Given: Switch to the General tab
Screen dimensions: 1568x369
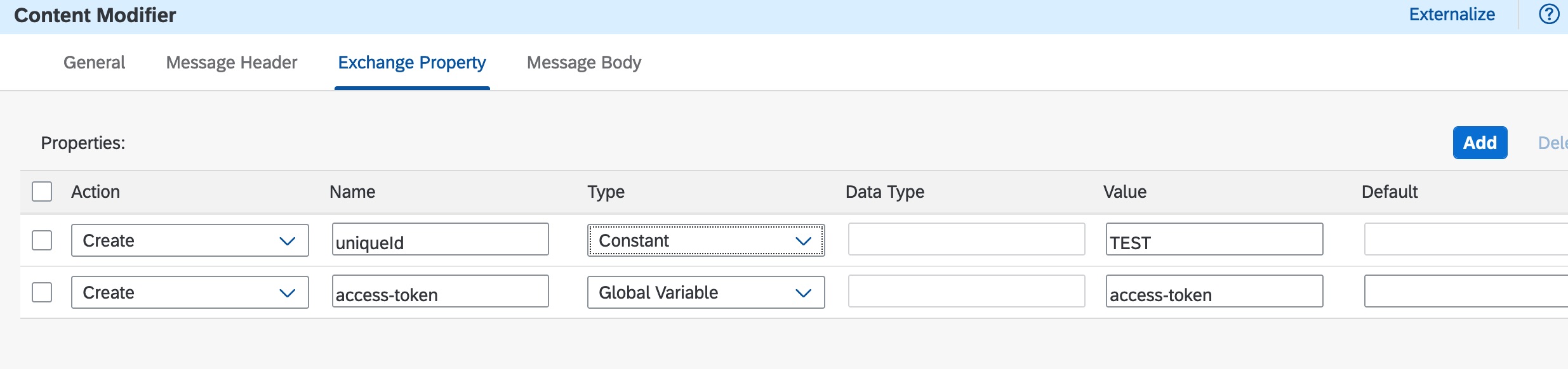Looking at the screenshot, I should coord(94,63).
